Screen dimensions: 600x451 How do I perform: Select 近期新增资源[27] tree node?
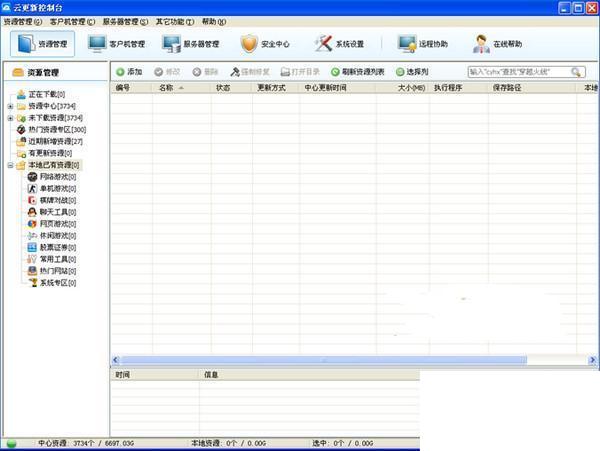click(55, 142)
